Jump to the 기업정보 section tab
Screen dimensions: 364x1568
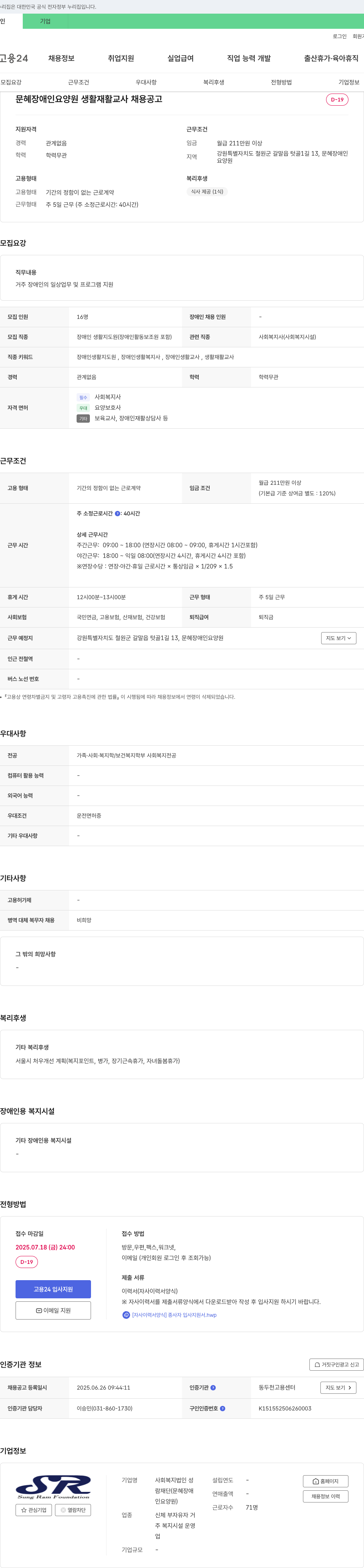coord(349,82)
